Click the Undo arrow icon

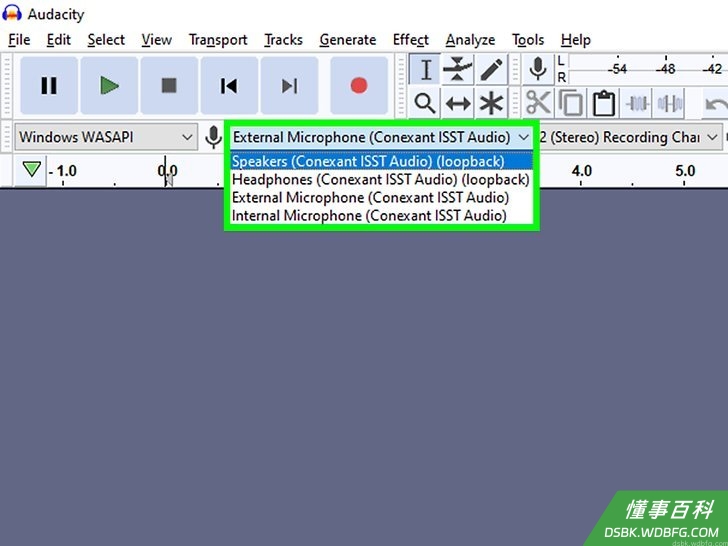(716, 104)
